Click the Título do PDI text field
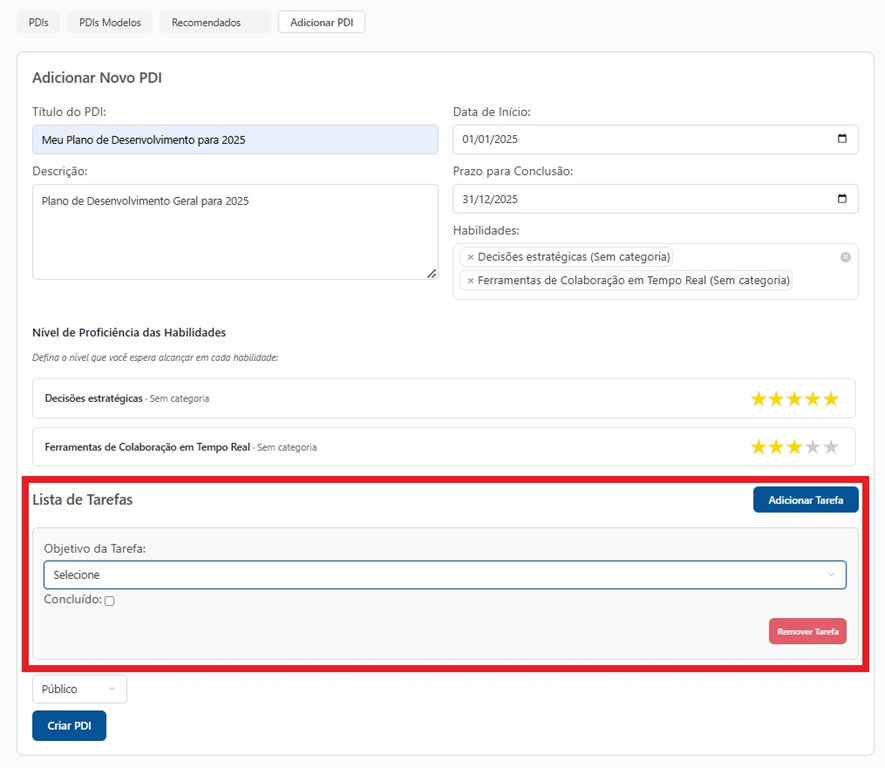885x768 pixels. pyautogui.click(x=235, y=140)
